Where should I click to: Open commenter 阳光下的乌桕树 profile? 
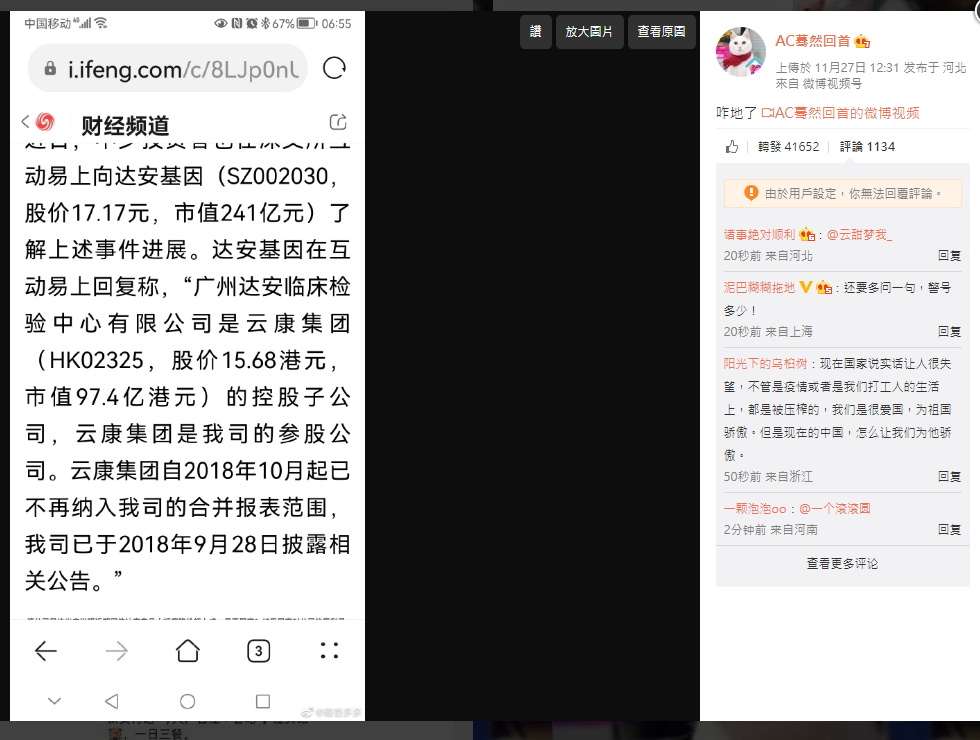pos(766,363)
